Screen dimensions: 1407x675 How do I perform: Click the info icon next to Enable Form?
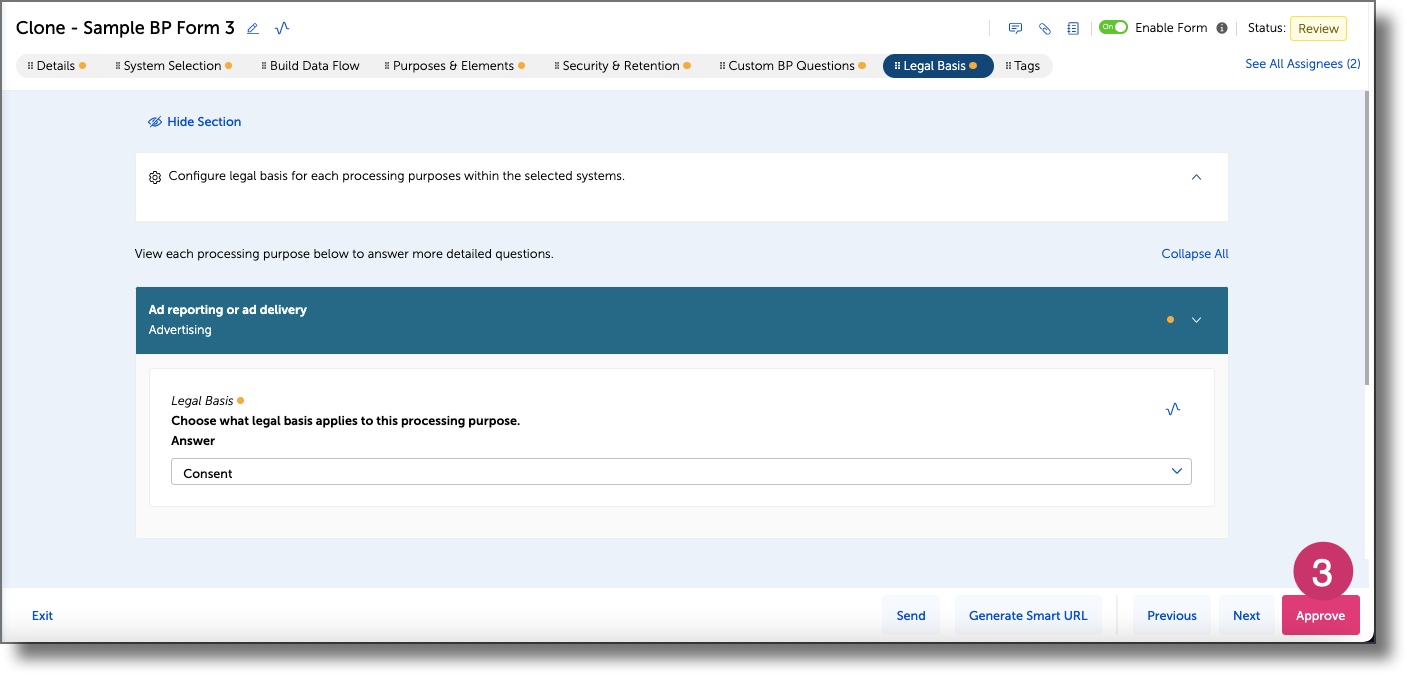tap(1222, 28)
